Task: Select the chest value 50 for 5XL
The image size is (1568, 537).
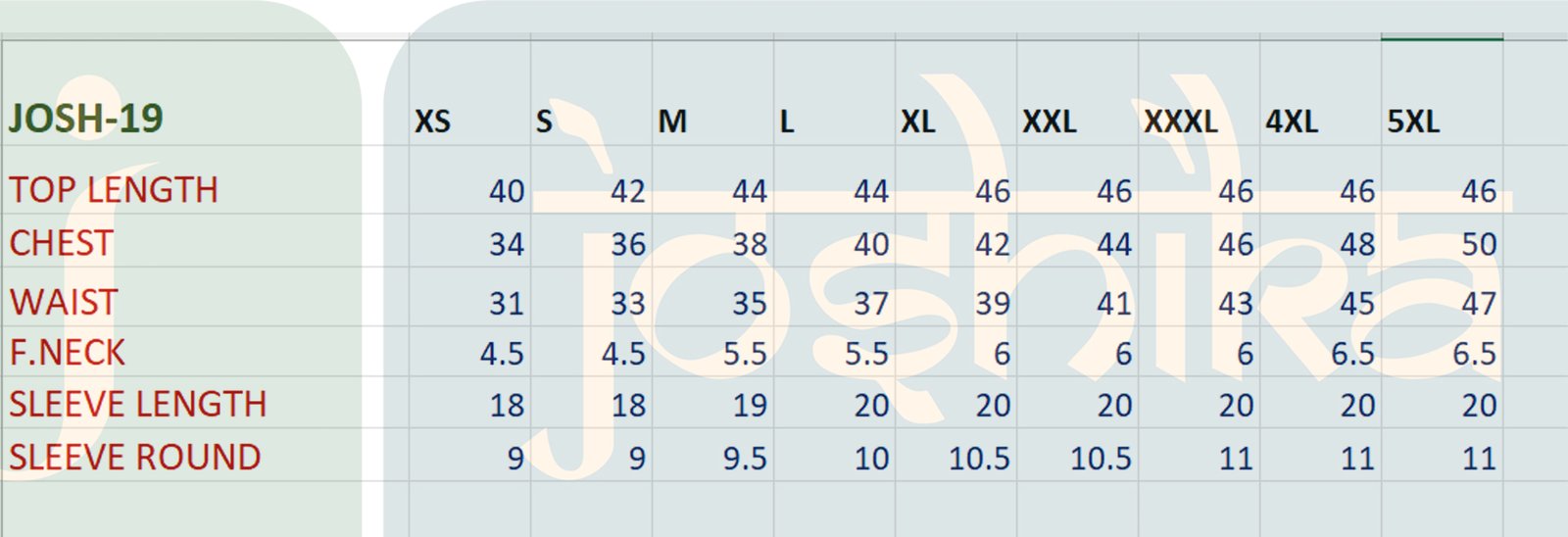Action: [x=1478, y=244]
